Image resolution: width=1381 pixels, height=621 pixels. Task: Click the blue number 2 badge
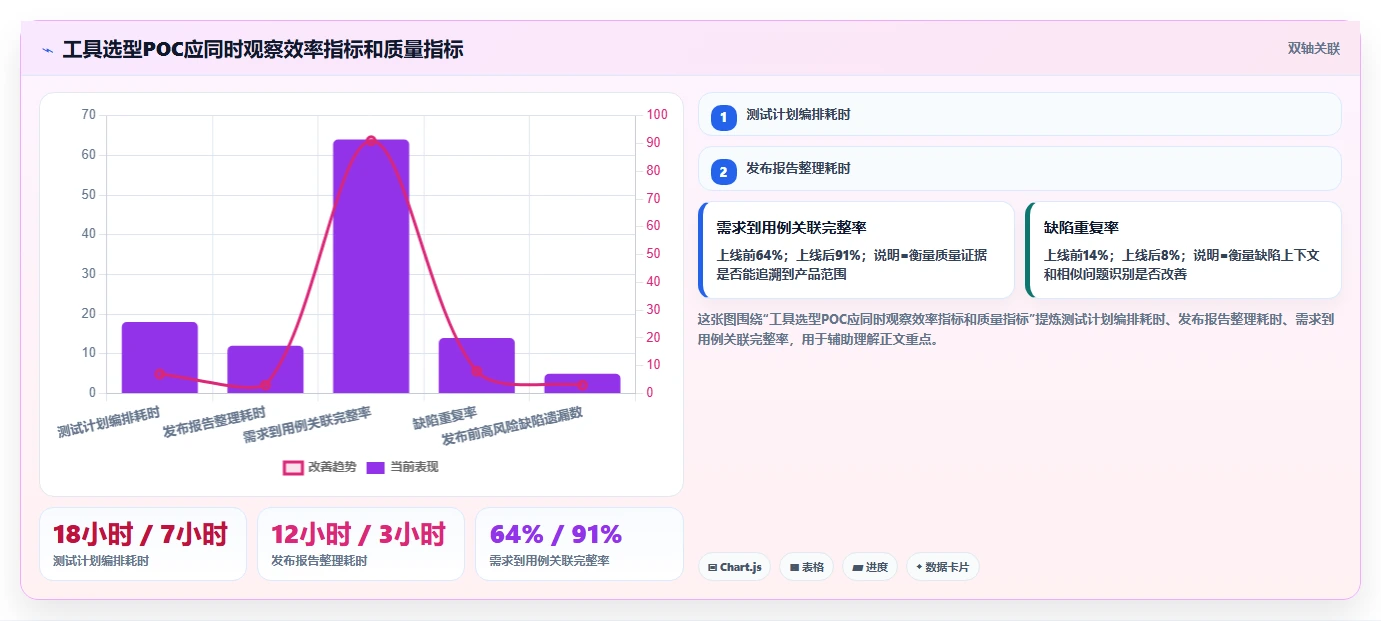coord(723,172)
